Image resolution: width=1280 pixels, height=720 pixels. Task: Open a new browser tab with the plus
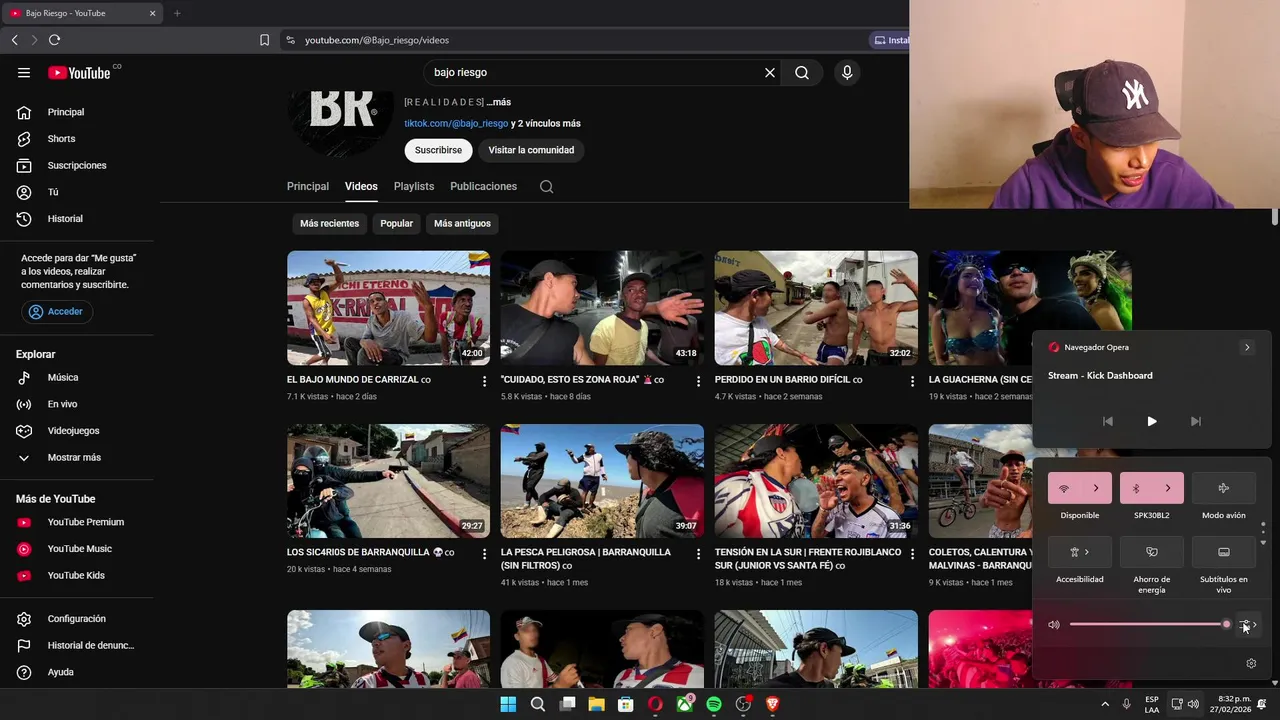tap(177, 13)
